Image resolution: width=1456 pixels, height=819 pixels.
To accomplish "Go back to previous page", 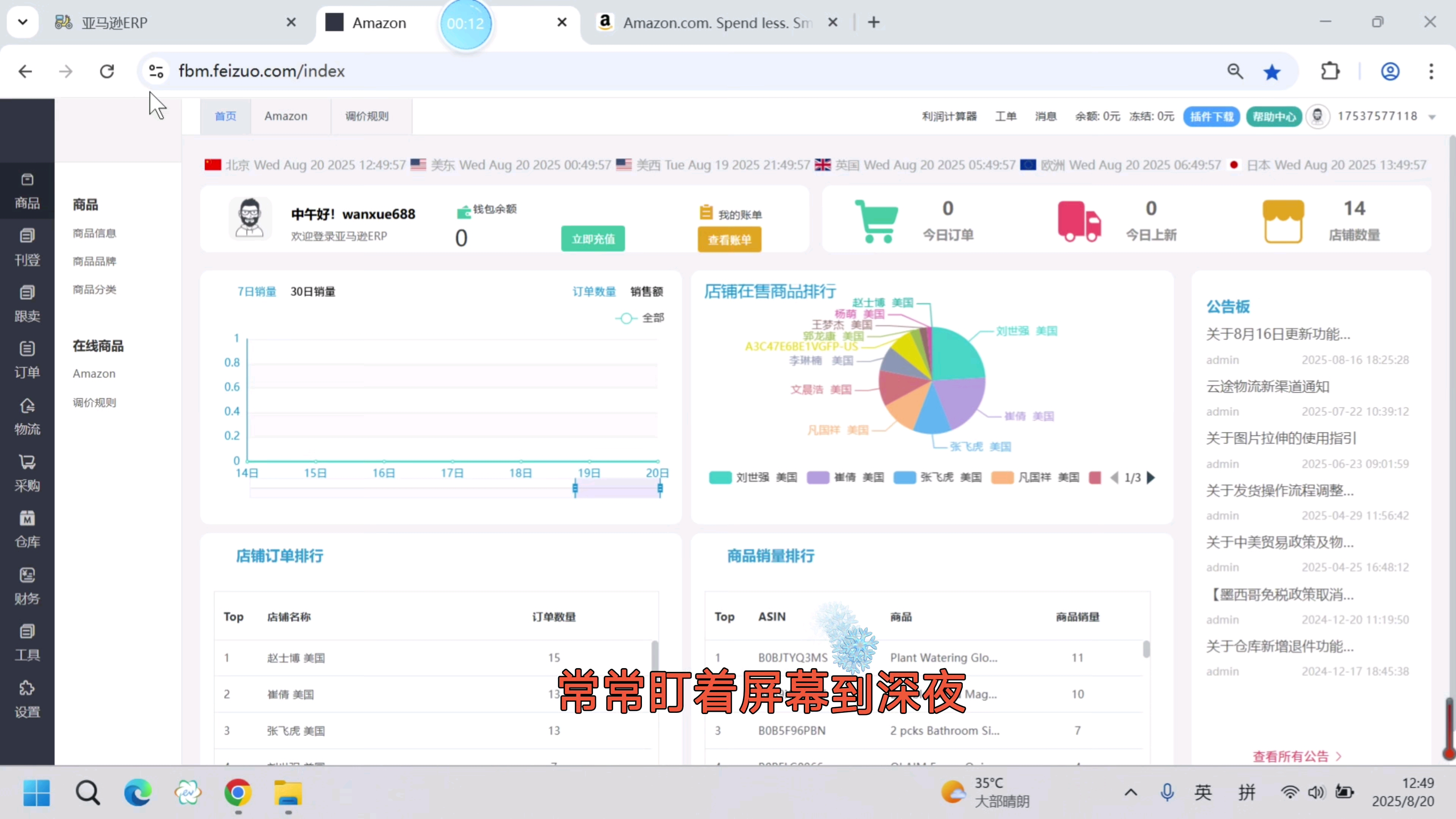I will click(x=25, y=71).
